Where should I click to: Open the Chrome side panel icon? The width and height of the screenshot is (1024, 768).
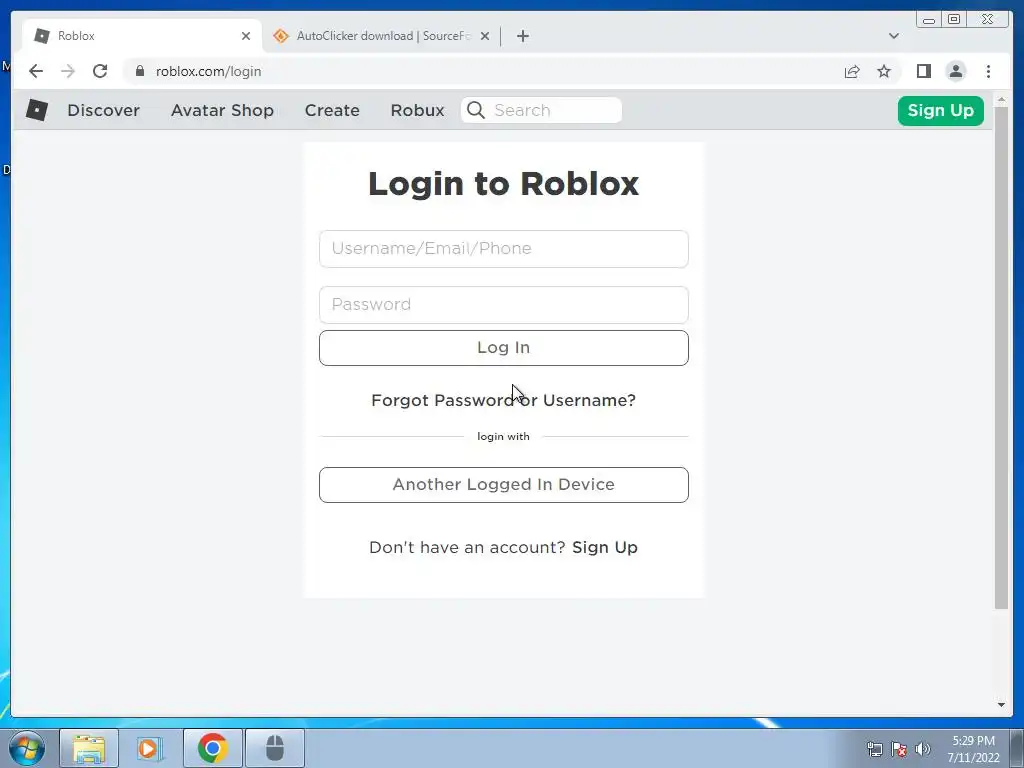point(923,71)
